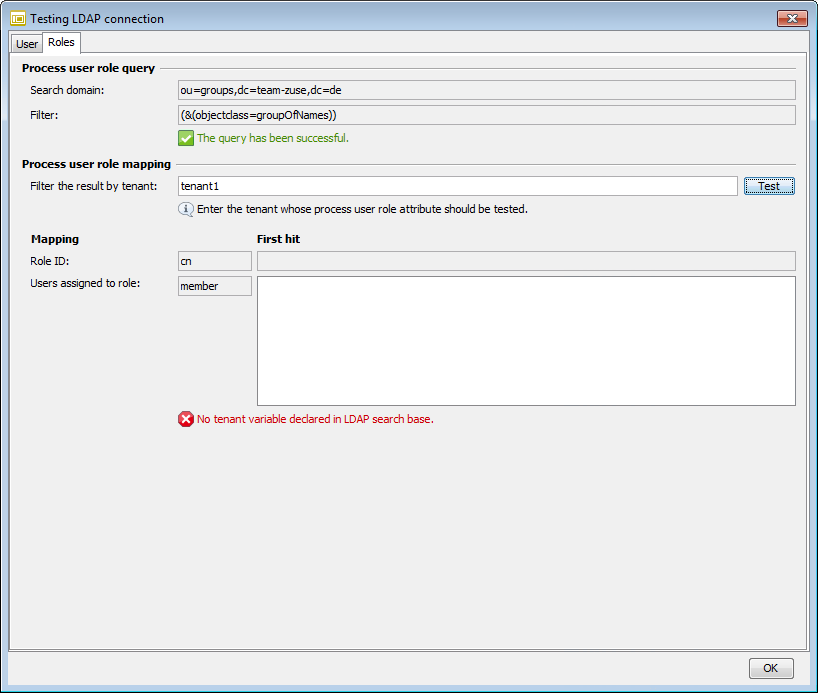
Task: Click the Process user role query header
Action: [x=90, y=68]
